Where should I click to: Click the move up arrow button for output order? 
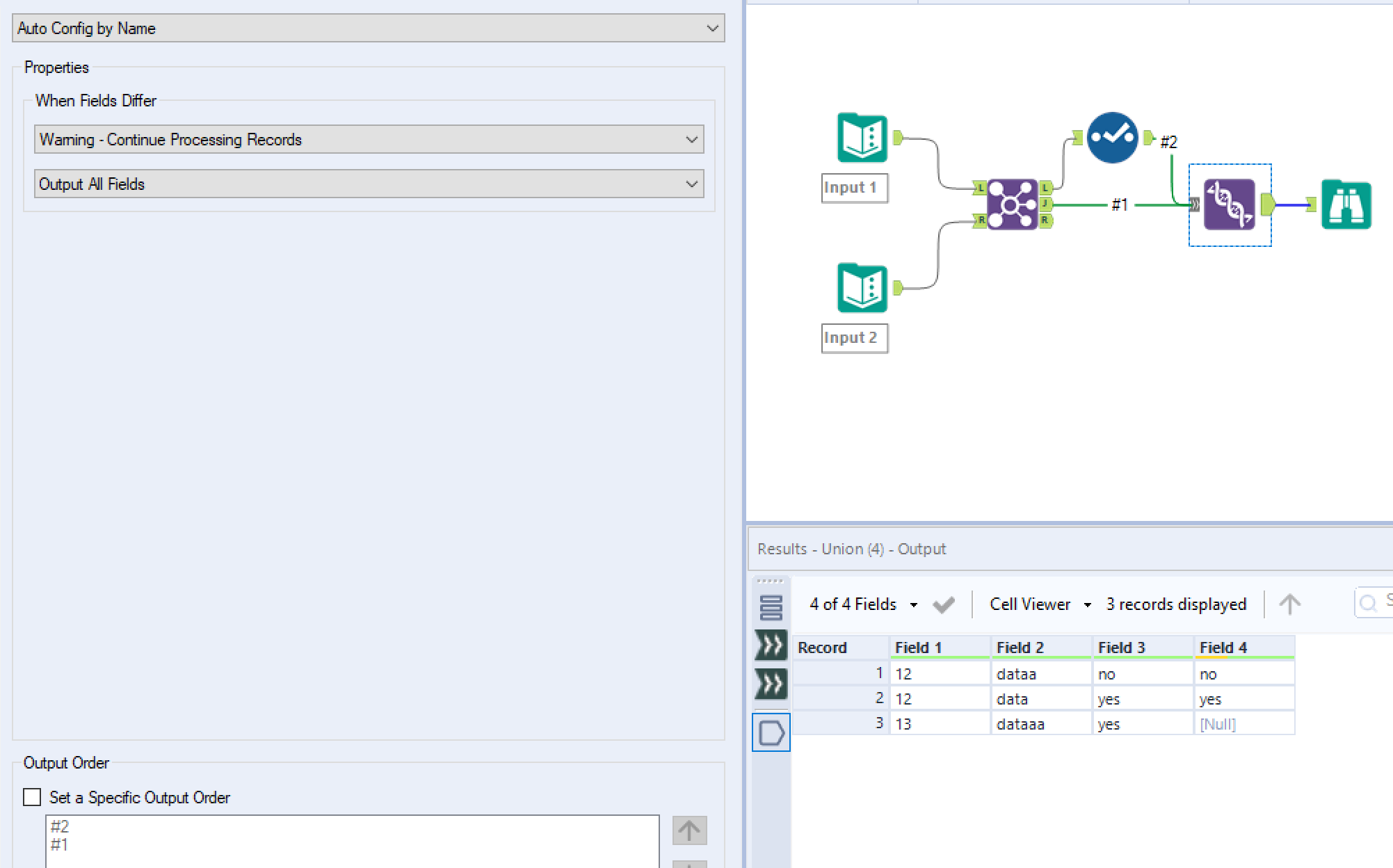coord(689,830)
